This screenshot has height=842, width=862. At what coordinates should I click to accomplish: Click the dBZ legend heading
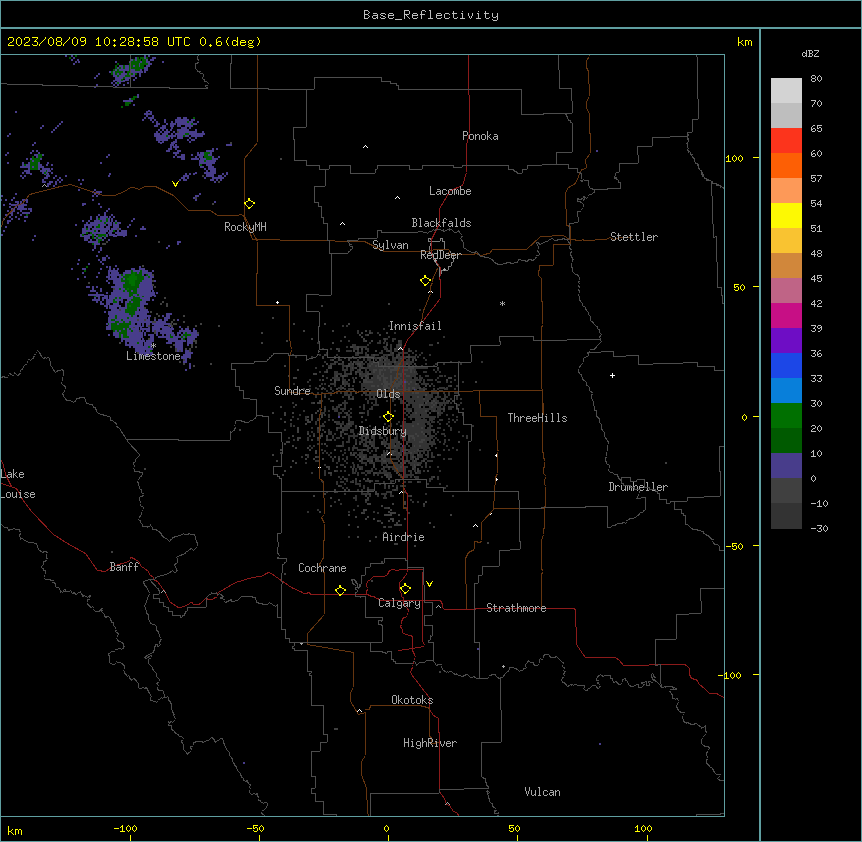pos(810,54)
